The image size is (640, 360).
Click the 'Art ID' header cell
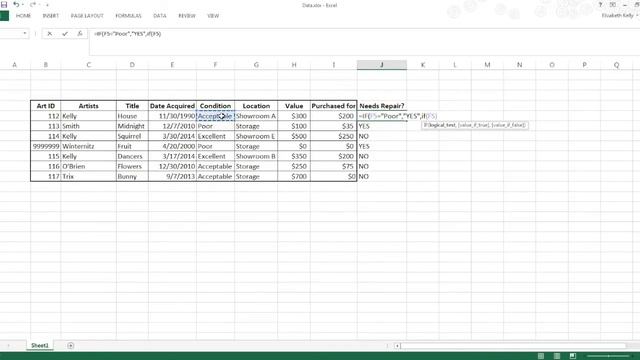tap(46, 106)
